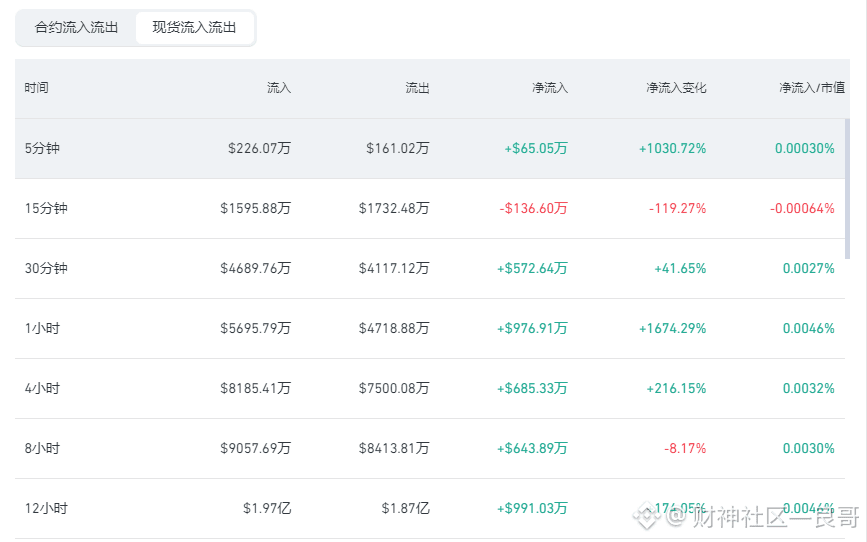Pick the 8小时 row
This screenshot has width=867, height=542.
click(430, 449)
